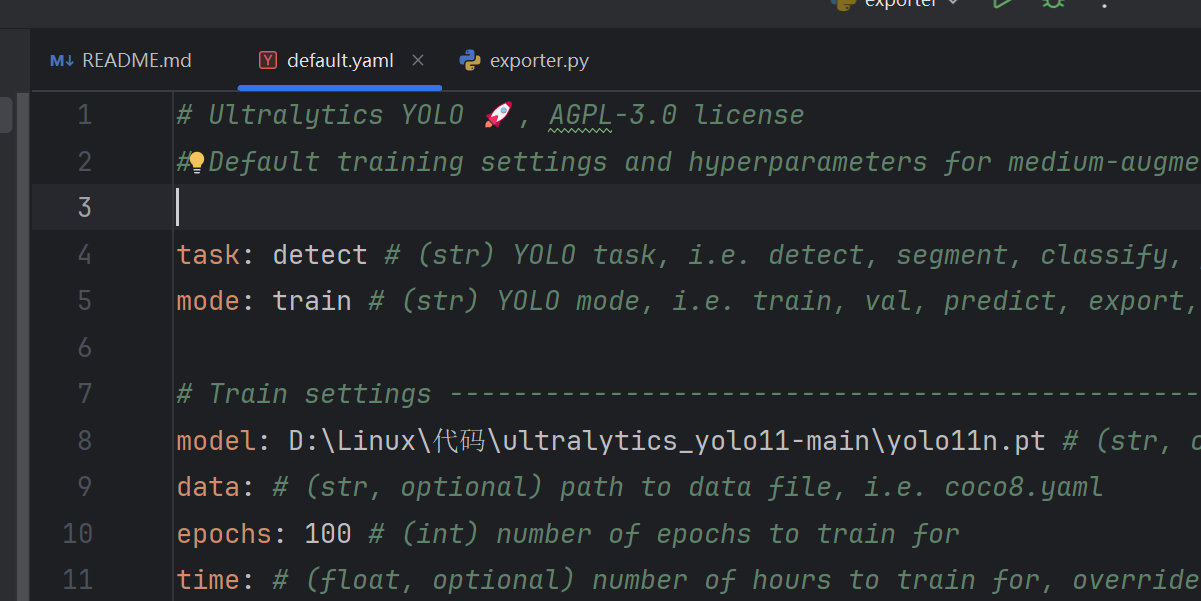The width and height of the screenshot is (1201, 601).
Task: Click line number 1 in the gutter
Action: coord(84,115)
